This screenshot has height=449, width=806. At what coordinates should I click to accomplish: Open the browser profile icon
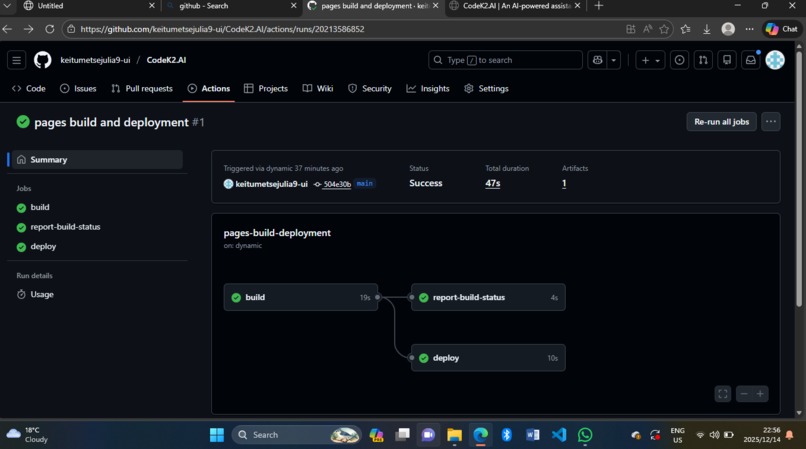pos(728,29)
